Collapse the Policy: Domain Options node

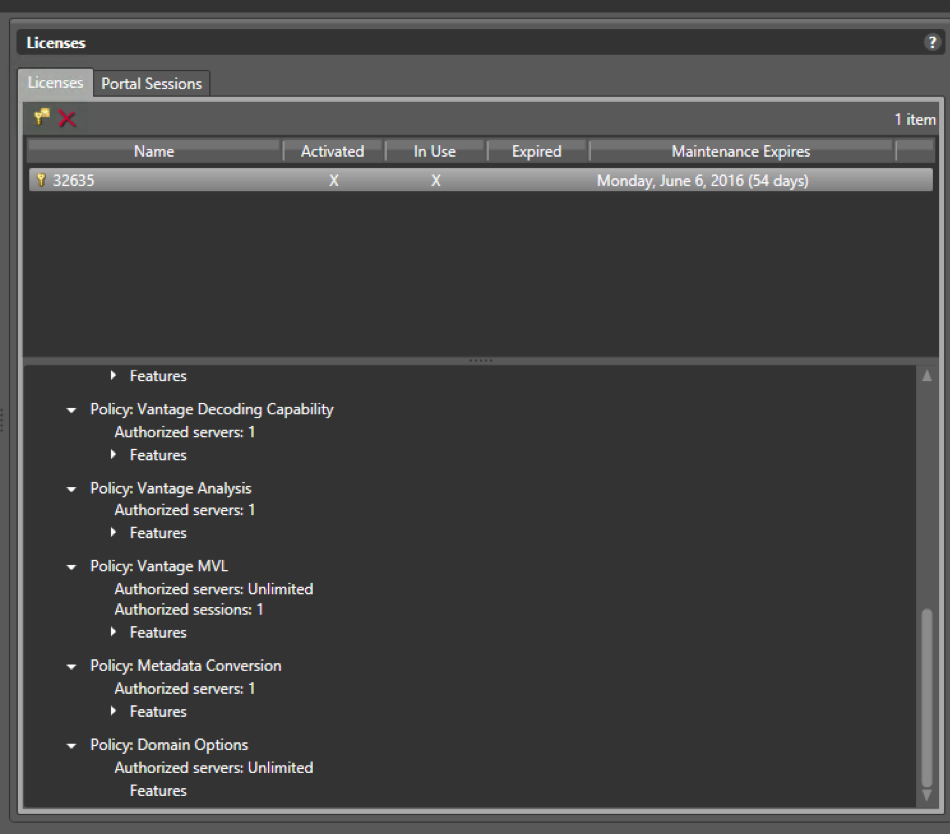[x=71, y=746]
